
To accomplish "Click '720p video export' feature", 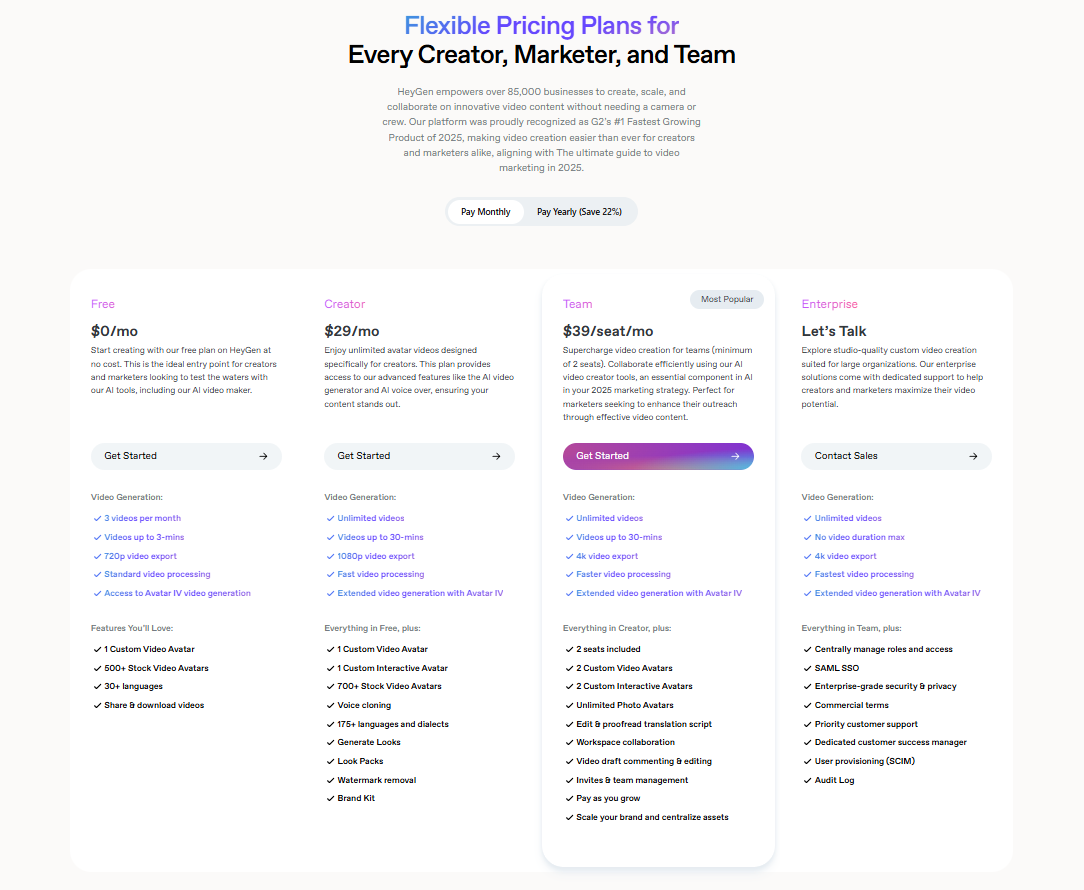I will coord(140,556).
